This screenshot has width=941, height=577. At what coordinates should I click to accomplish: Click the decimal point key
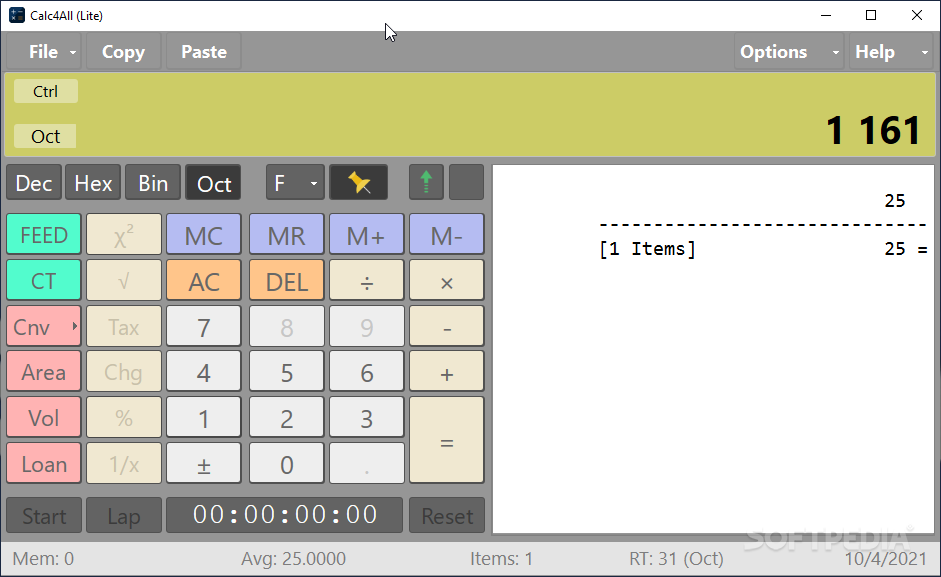click(x=366, y=464)
